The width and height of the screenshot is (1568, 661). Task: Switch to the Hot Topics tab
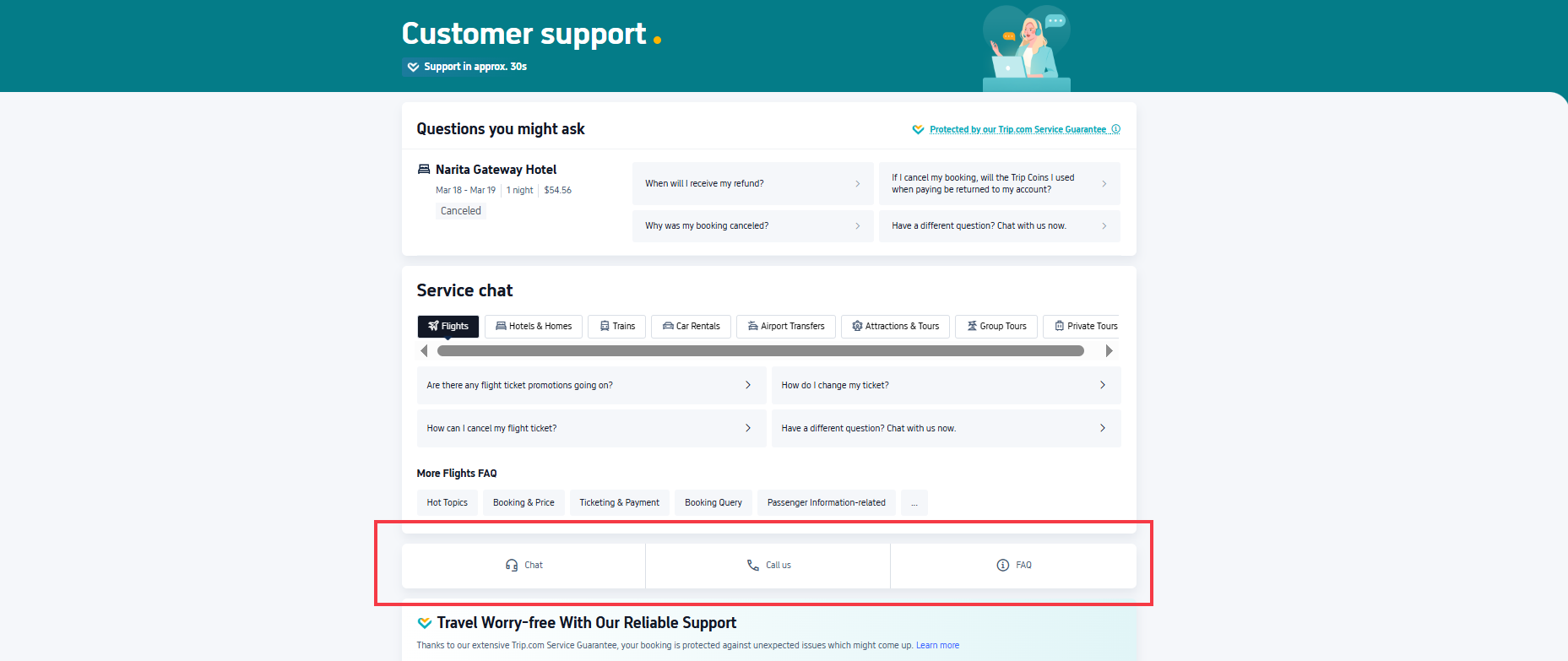447,502
